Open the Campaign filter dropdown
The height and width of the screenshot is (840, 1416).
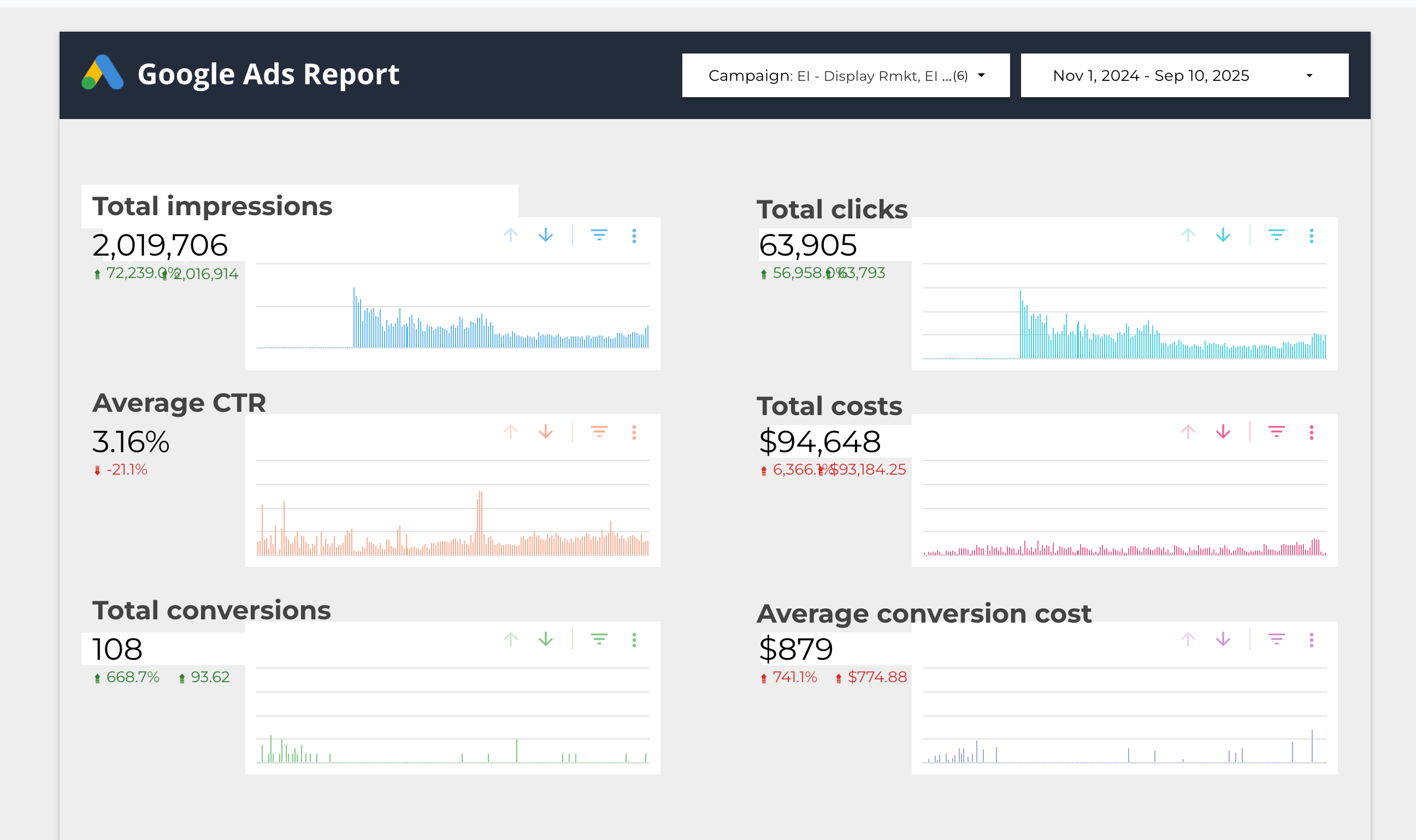tap(845, 76)
